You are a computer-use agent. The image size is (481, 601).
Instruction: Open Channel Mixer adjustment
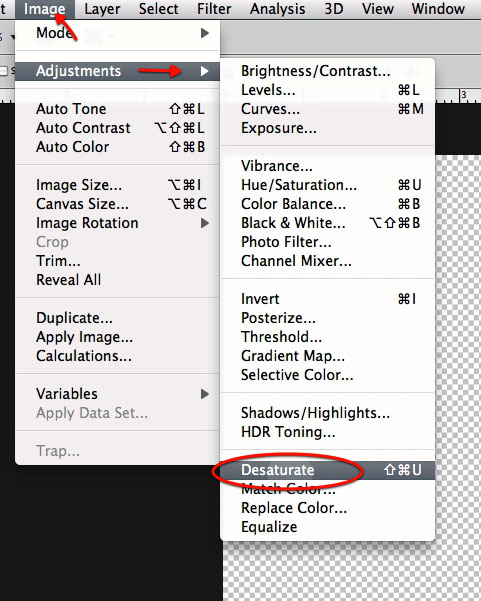[328, 261]
